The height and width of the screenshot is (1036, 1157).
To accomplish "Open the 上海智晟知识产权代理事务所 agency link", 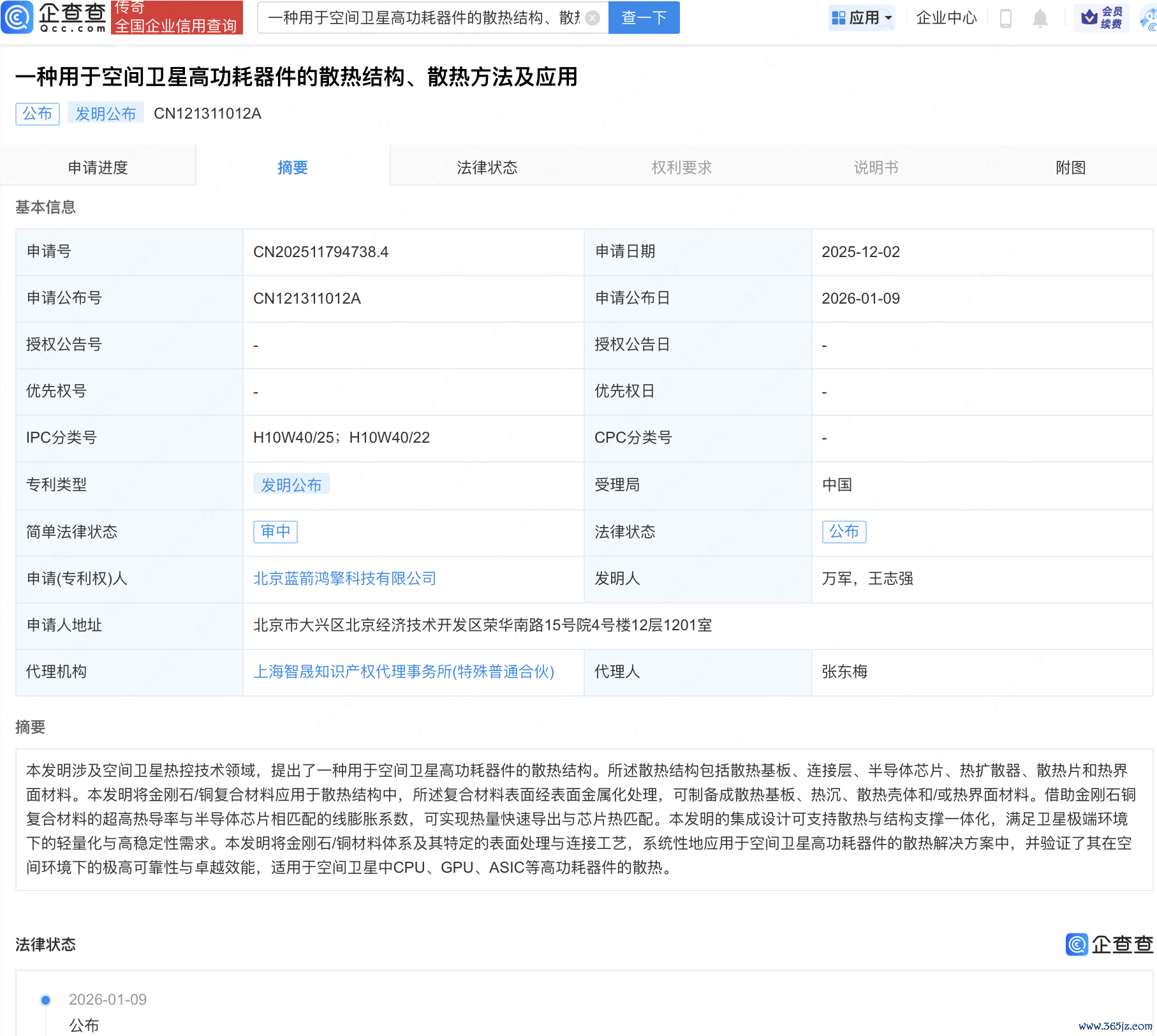I will click(x=404, y=672).
